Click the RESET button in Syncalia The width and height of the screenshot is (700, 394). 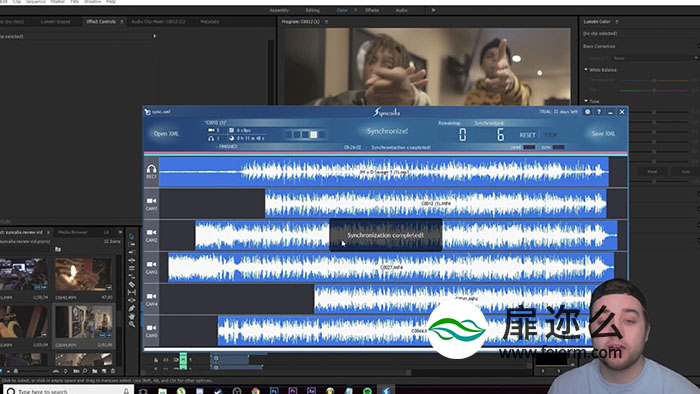point(527,135)
